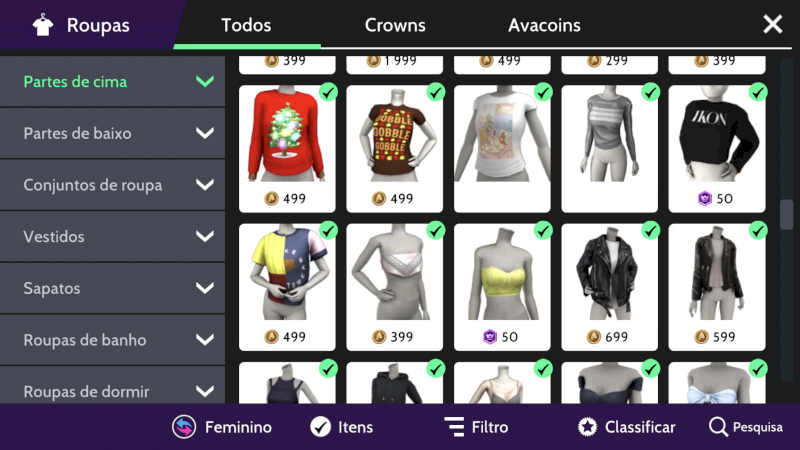Select the IKON sweatshirt crown price icon
Screen dimensions: 800x450
(x=705, y=198)
